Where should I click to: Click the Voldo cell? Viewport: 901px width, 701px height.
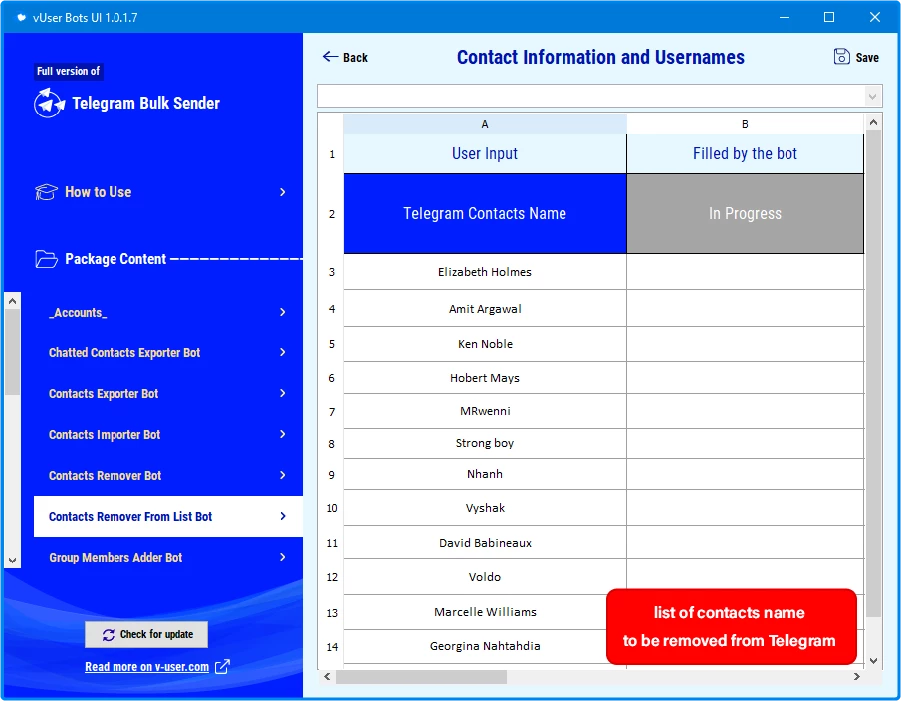tap(485, 576)
